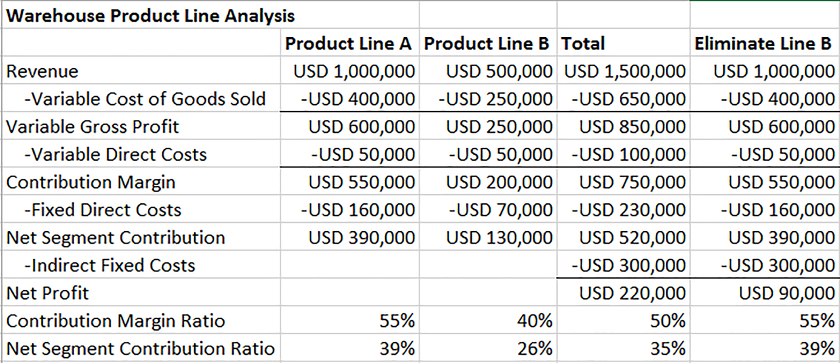Click Product Line B contribution USD 200,000
This screenshot has width=840, height=363.
[x=499, y=183]
